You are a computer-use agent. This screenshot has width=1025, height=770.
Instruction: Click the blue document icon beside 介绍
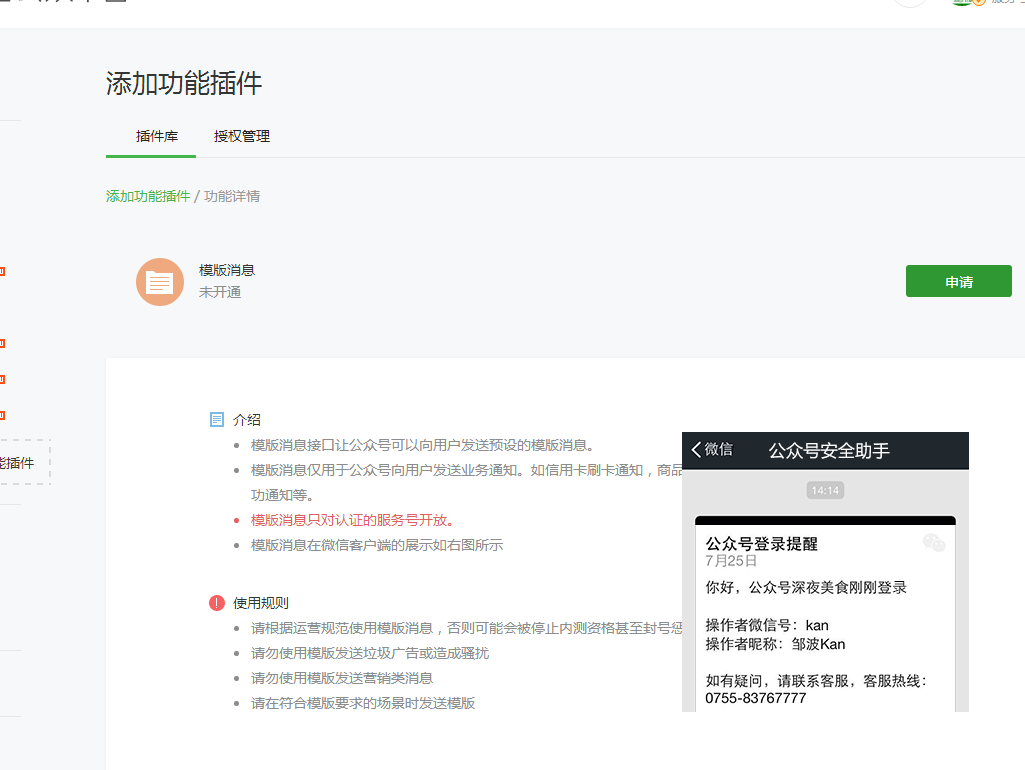pos(217,419)
